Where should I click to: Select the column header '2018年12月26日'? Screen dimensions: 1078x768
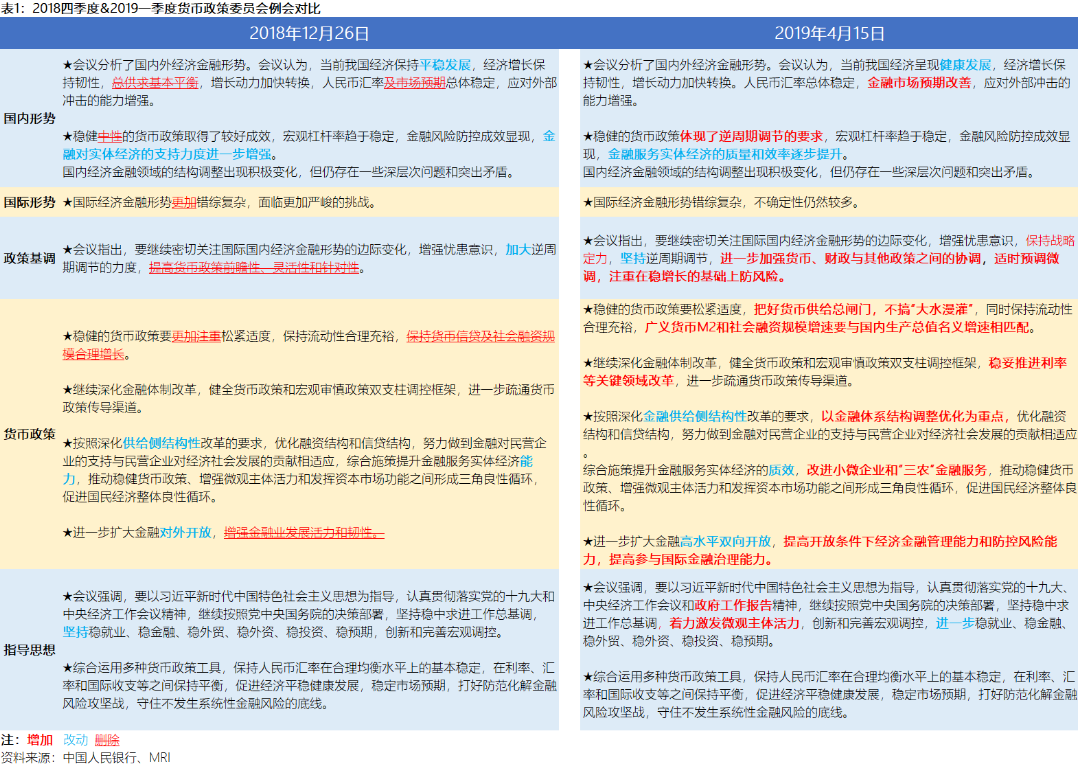click(x=309, y=33)
